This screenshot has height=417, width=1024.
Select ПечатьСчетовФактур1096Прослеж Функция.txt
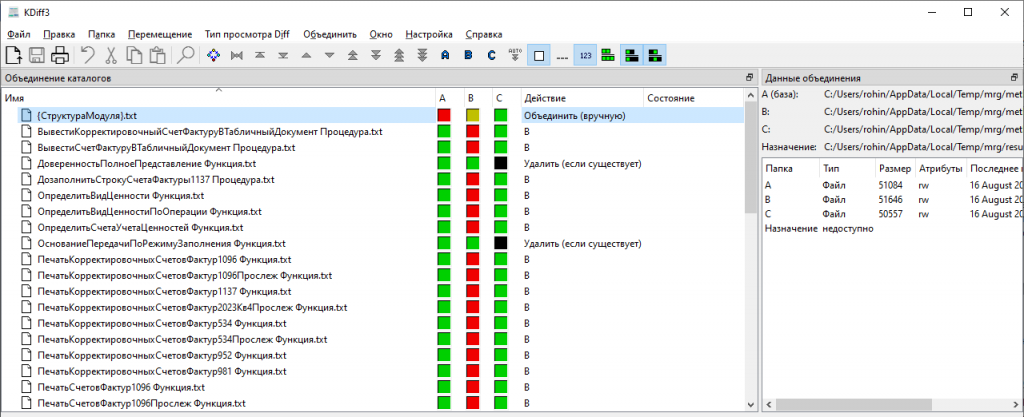141,403
